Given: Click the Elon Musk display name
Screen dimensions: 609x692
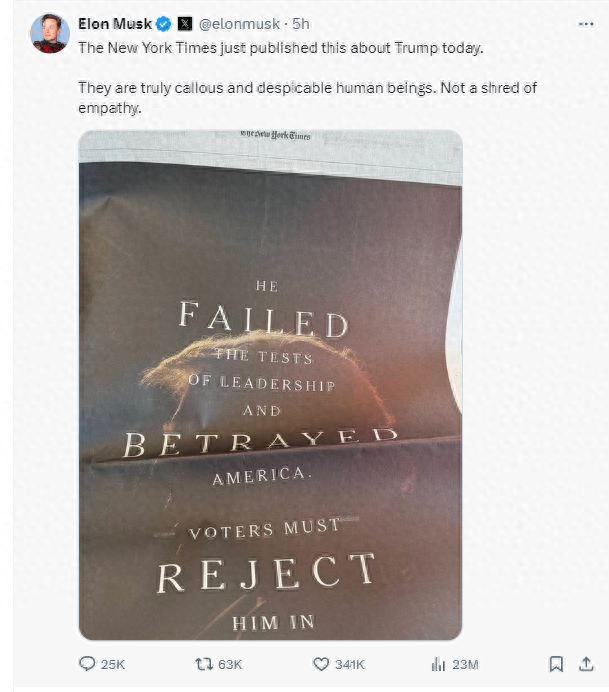Looking at the screenshot, I should point(114,23).
